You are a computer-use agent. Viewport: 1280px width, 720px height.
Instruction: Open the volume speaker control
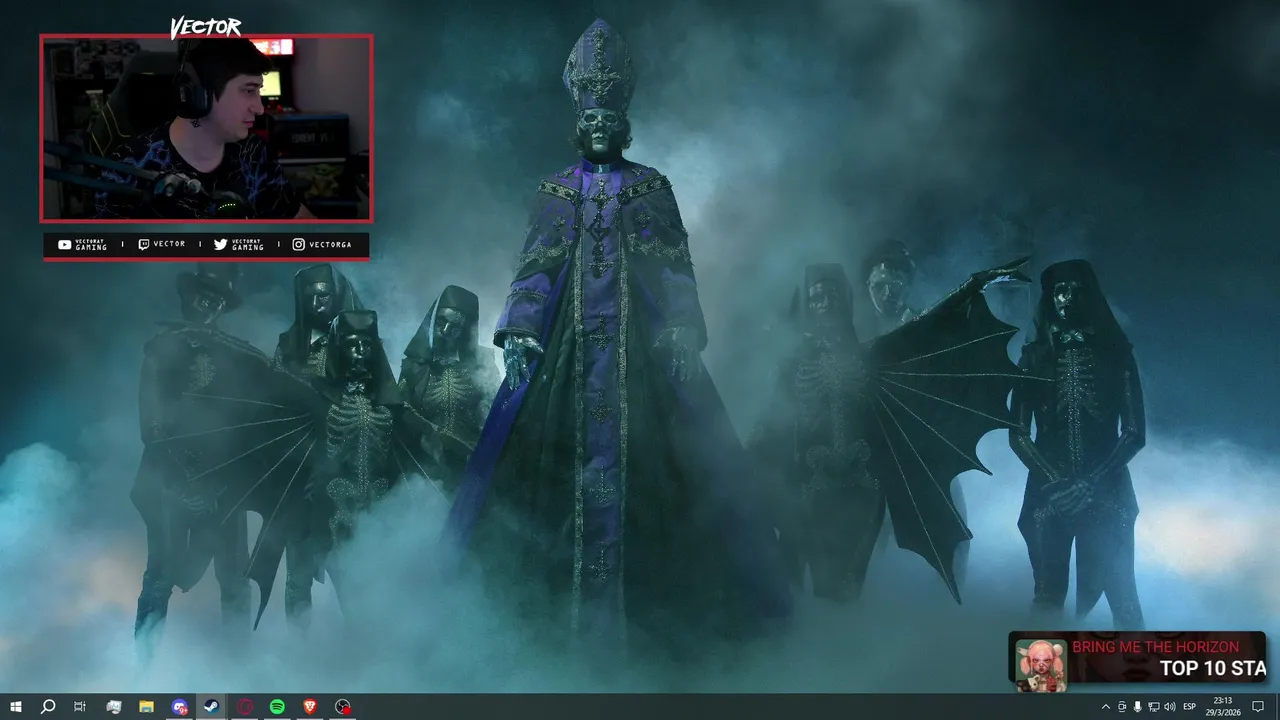pos(1169,707)
